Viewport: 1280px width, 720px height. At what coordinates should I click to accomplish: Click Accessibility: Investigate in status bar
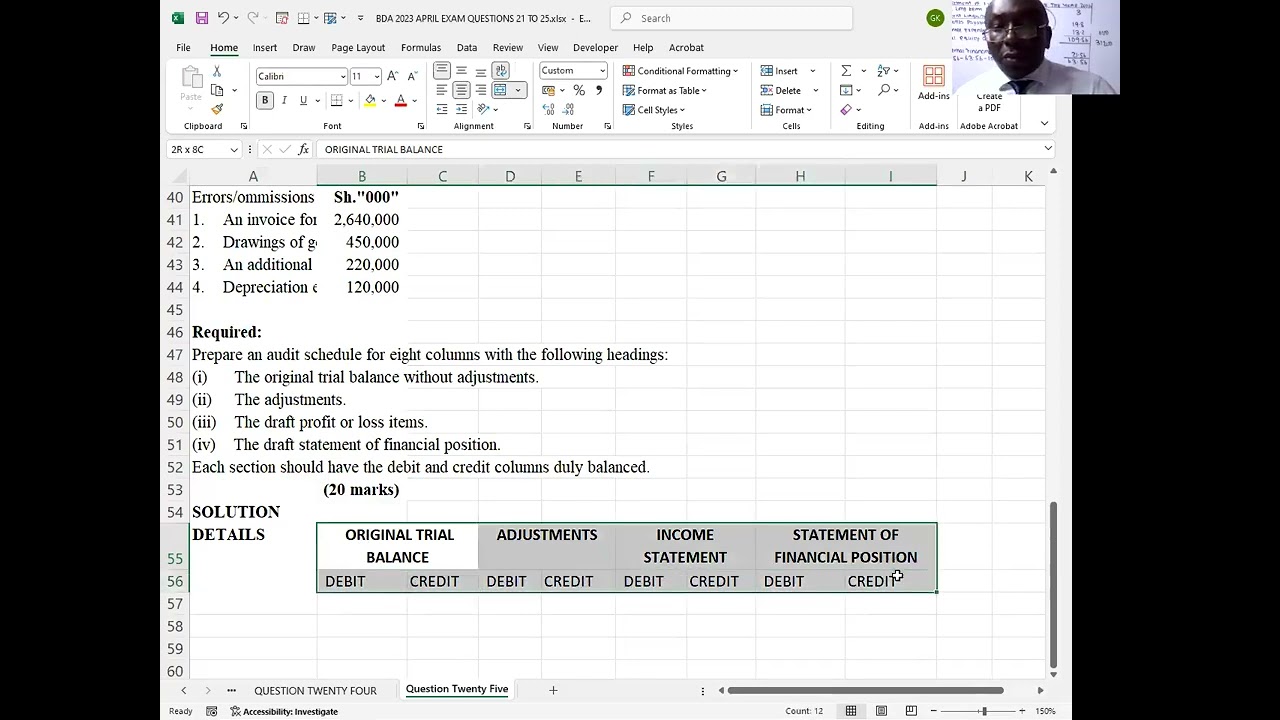coord(284,711)
